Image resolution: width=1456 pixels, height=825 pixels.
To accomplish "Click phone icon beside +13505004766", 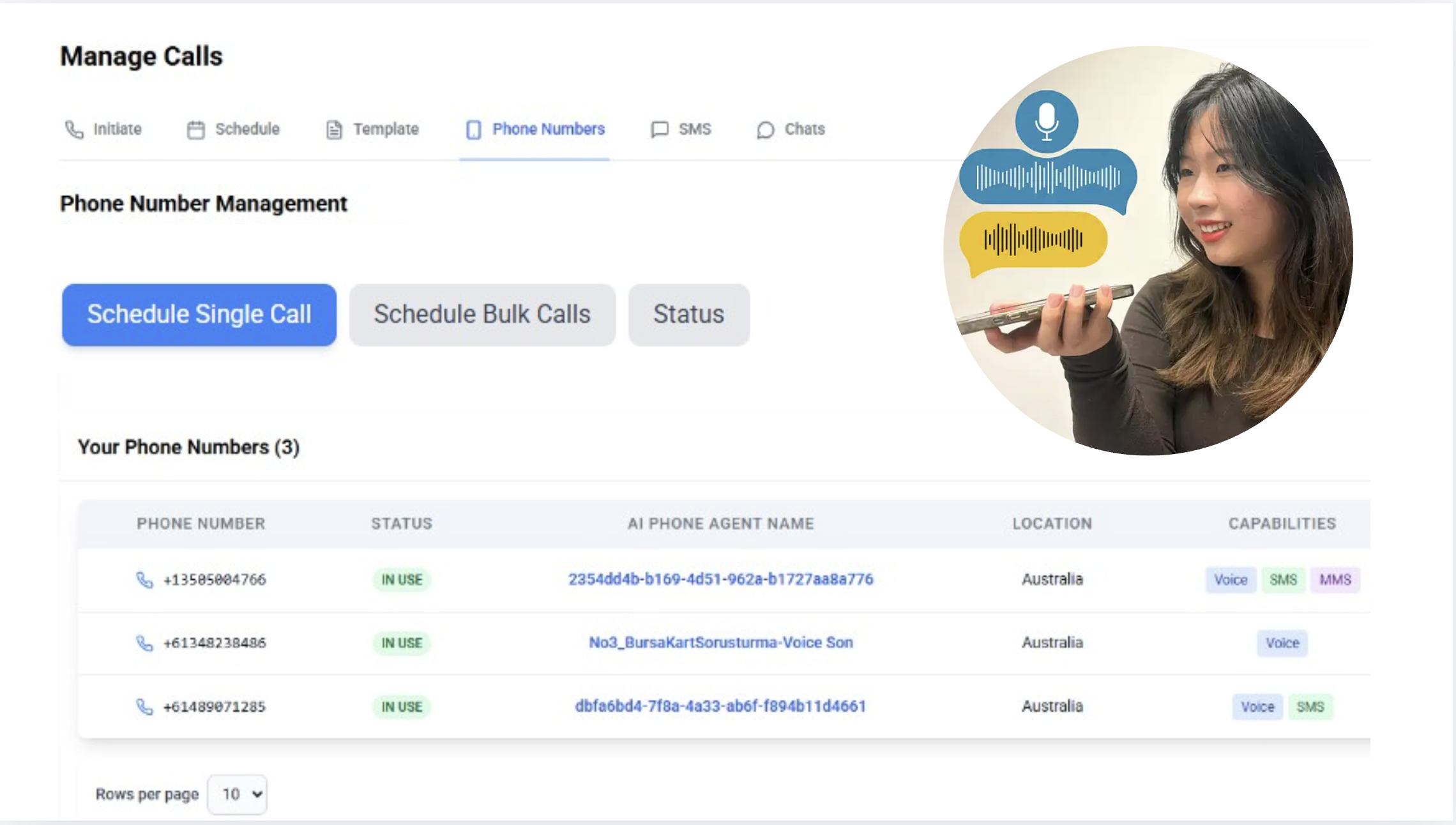I will pos(144,580).
